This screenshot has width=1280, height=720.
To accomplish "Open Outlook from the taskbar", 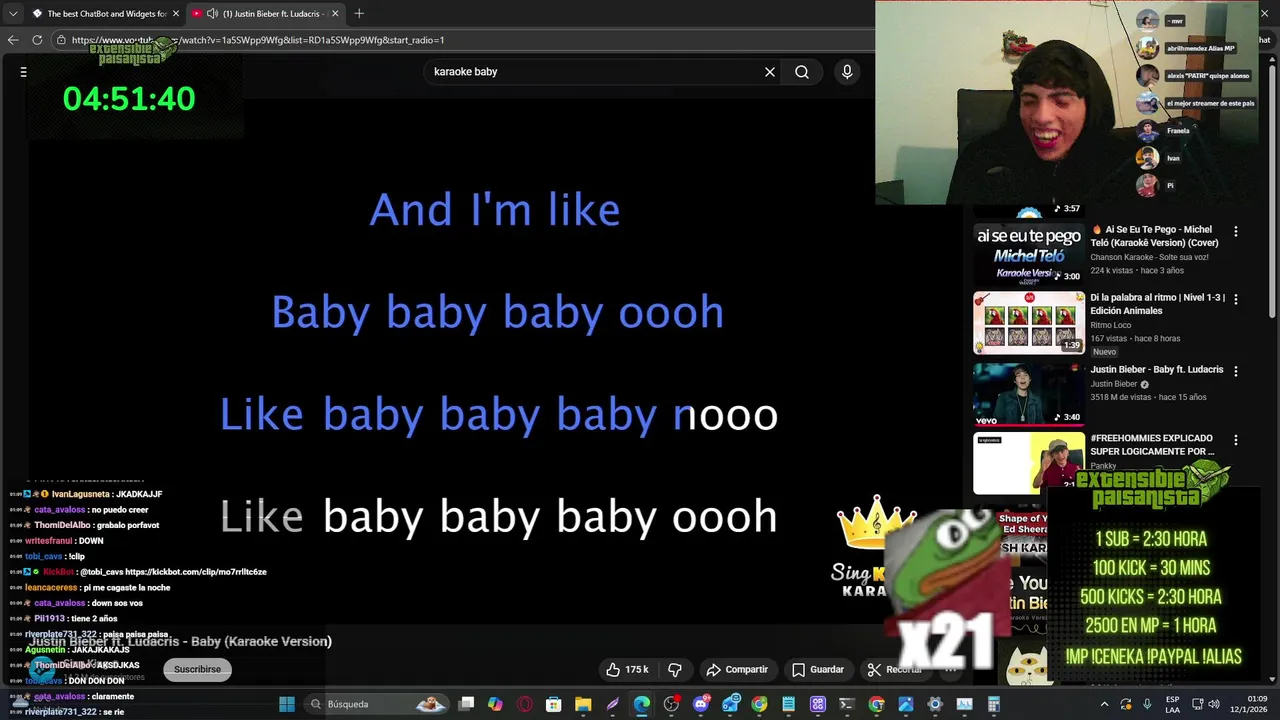I will pos(730,704).
